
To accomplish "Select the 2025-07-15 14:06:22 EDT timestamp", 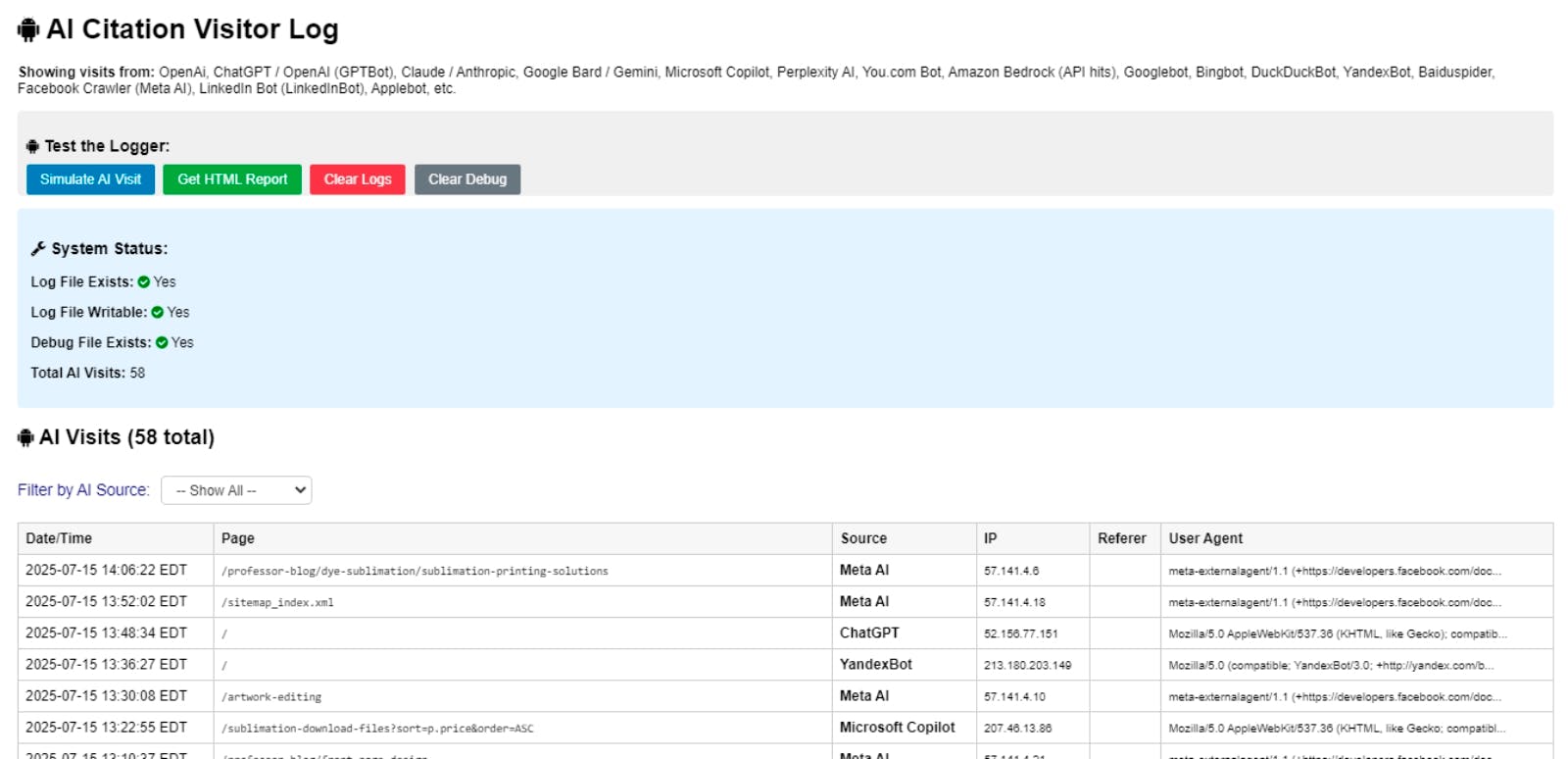I will coord(106,570).
